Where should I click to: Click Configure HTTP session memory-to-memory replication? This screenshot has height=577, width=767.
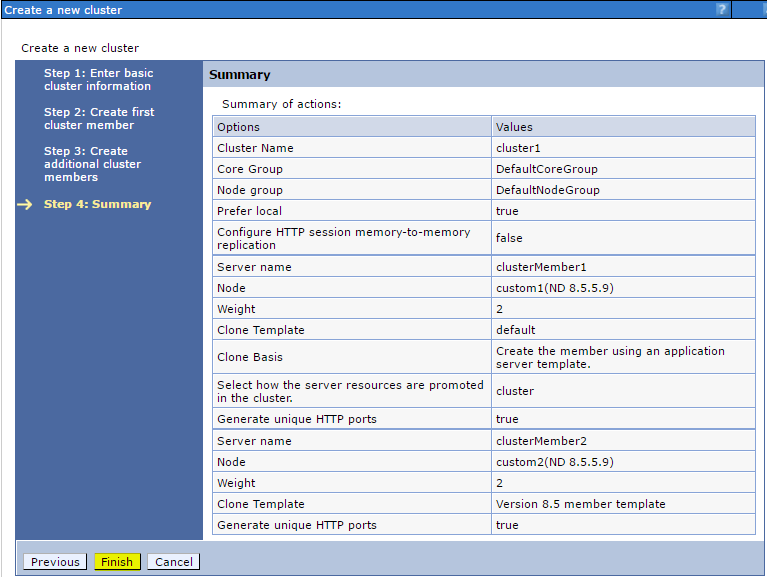point(343,238)
